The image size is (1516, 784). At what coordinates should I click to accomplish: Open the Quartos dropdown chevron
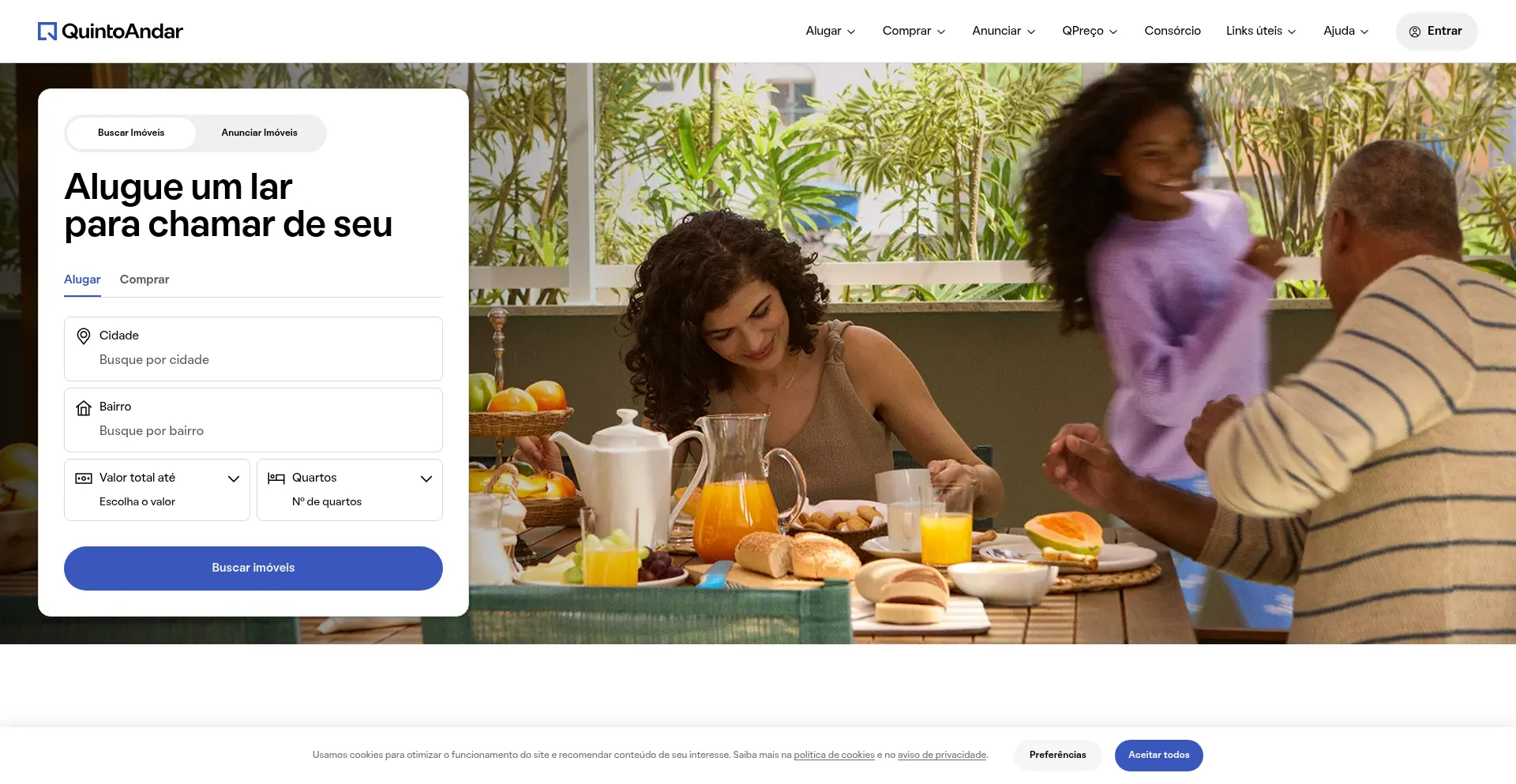coord(426,478)
